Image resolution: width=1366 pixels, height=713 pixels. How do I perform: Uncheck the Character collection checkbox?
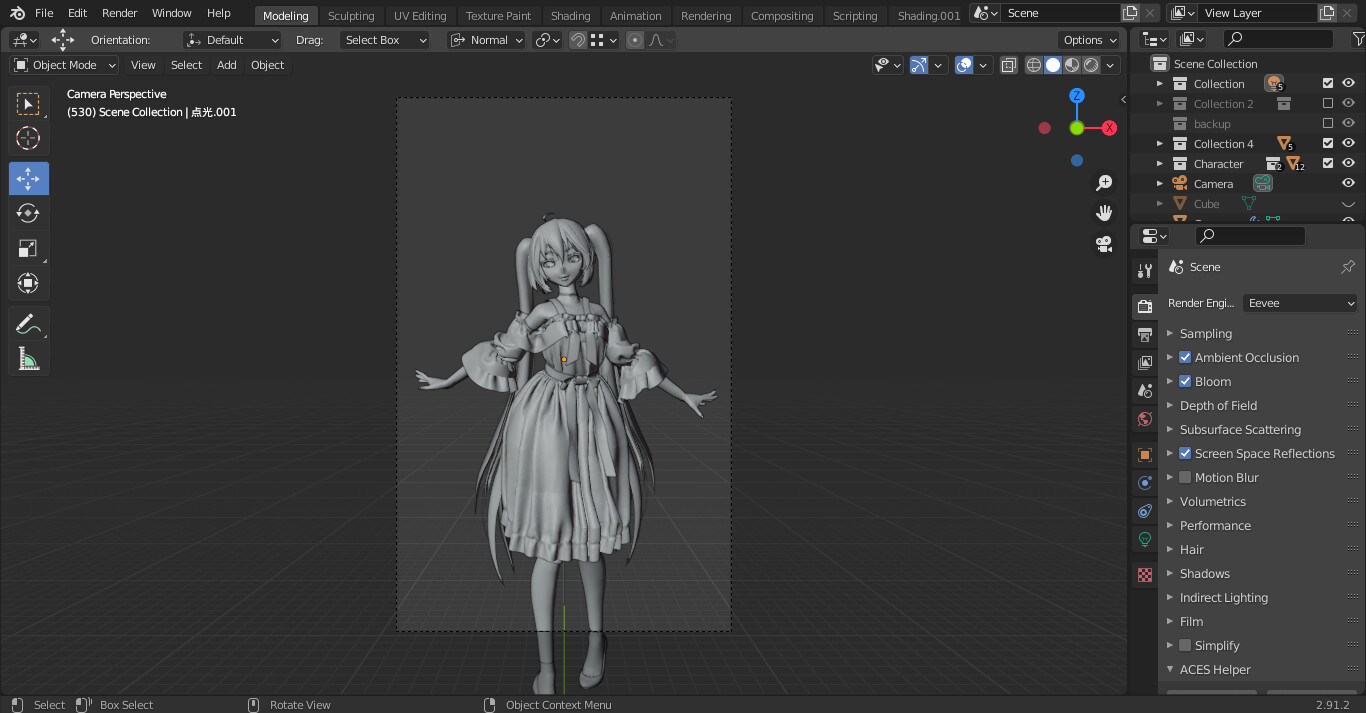coord(1328,163)
